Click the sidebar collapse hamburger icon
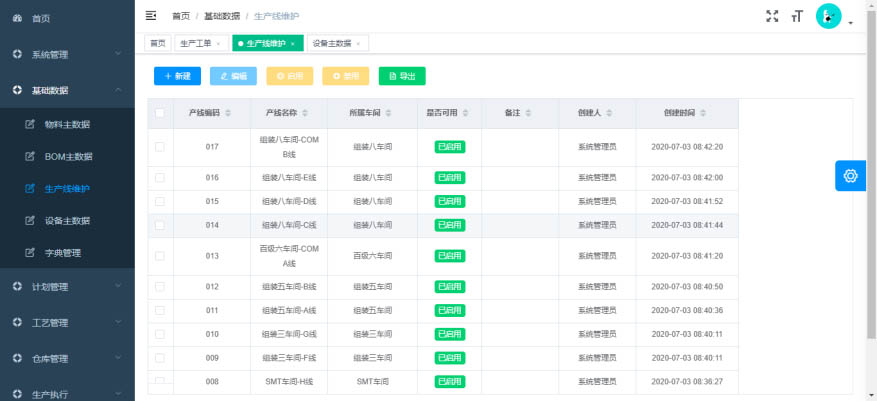 click(x=151, y=16)
